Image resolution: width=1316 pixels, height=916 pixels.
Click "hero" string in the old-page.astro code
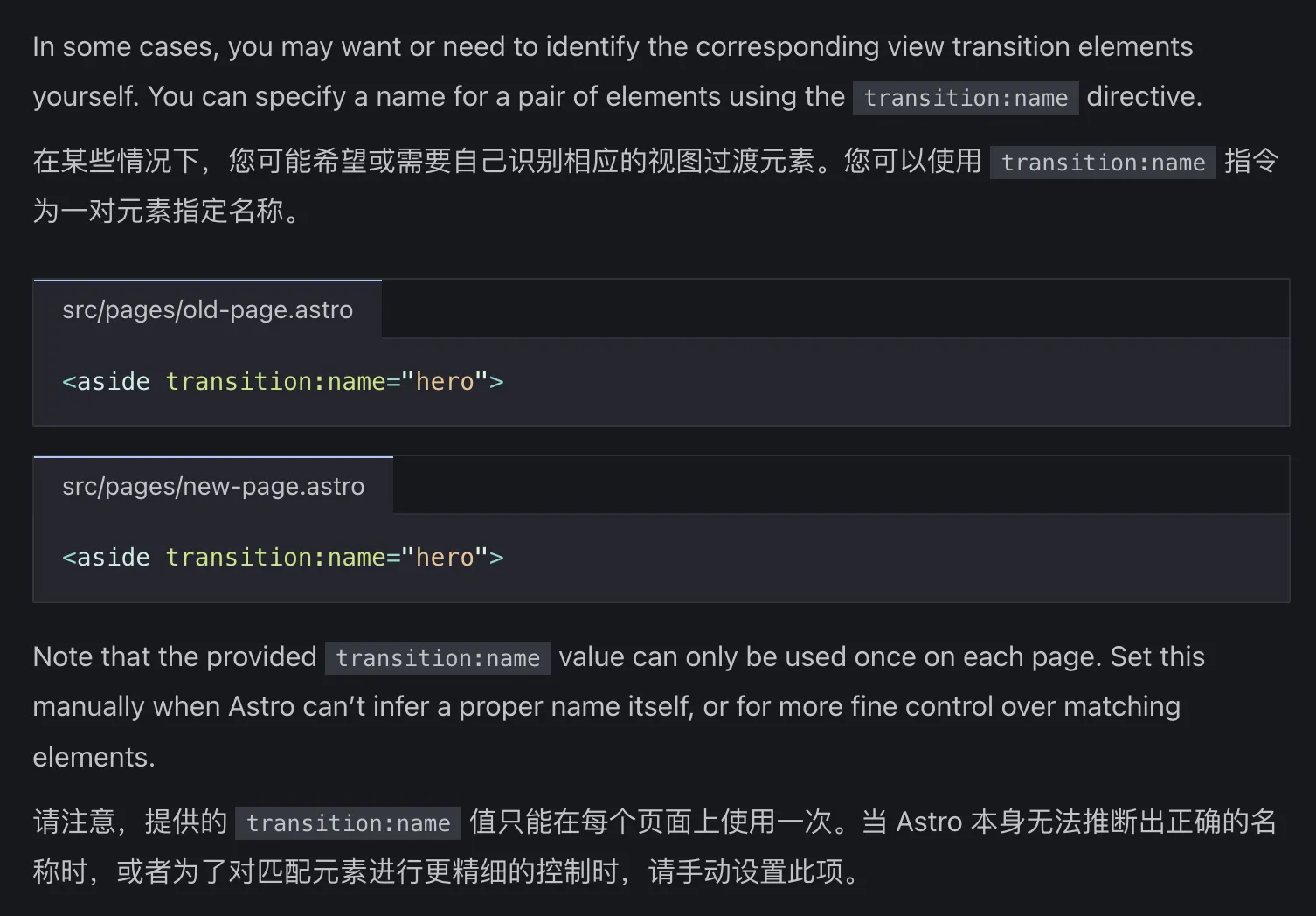[444, 382]
